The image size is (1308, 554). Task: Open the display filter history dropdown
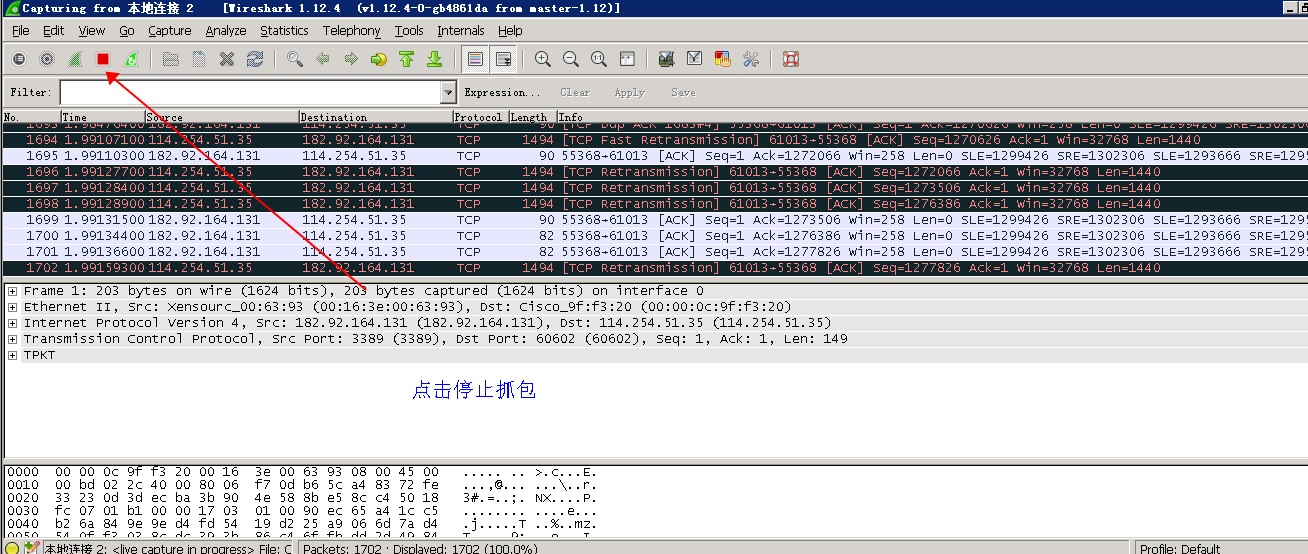[x=449, y=92]
